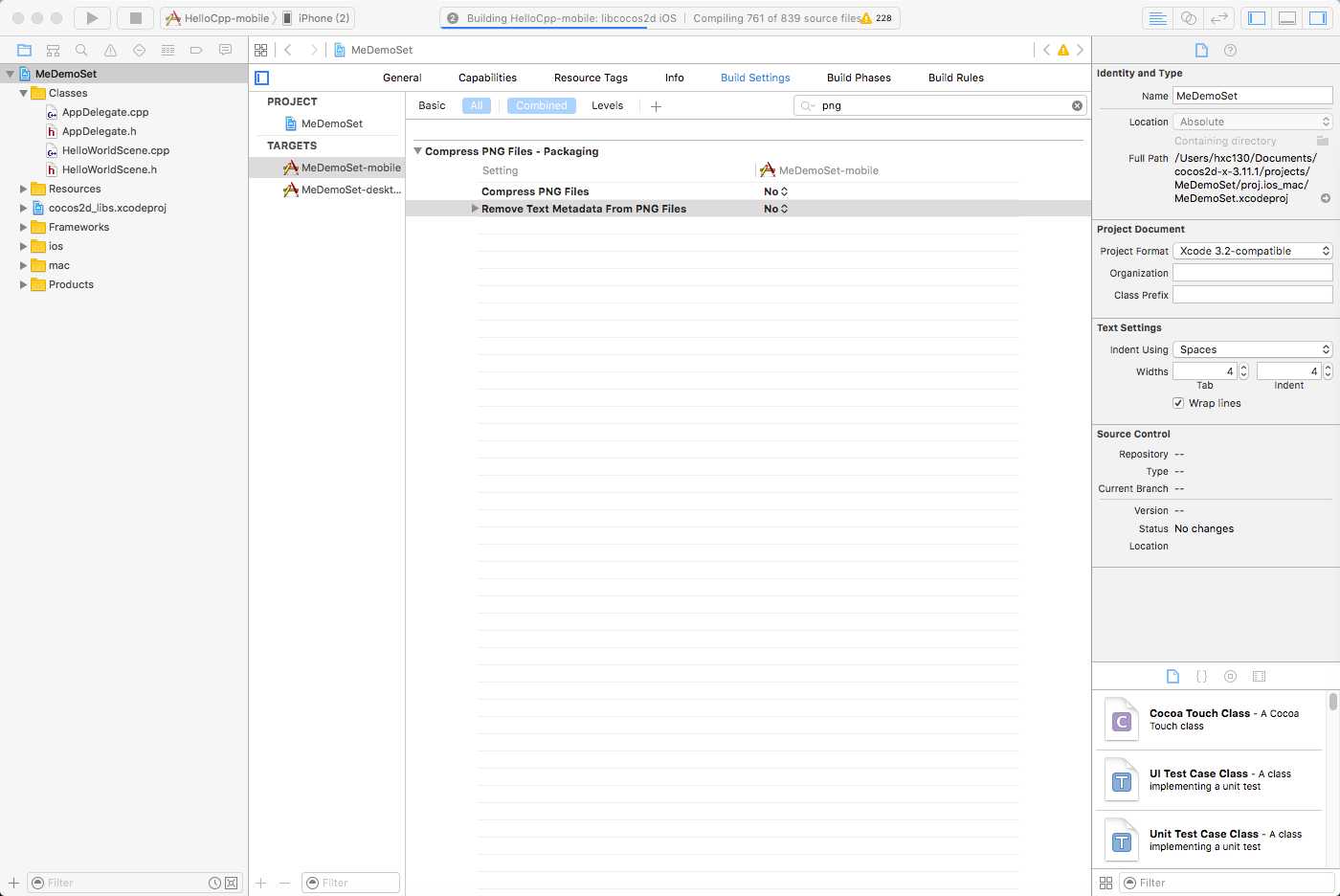Select MeDemoSet-mobile target
1340x896 pixels.
[342, 168]
